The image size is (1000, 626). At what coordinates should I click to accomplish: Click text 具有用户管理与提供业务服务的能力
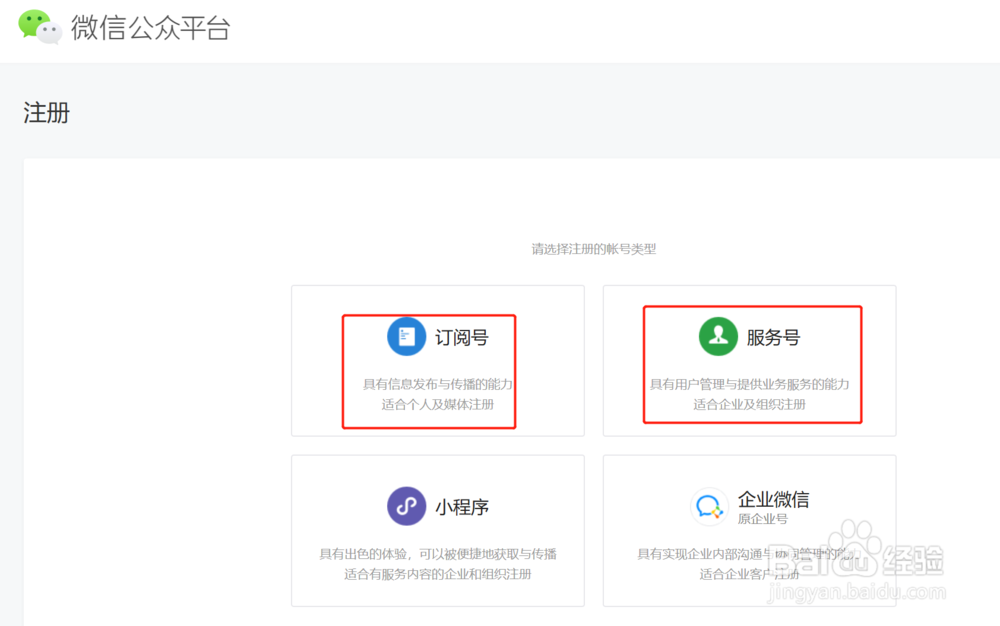coord(749,384)
